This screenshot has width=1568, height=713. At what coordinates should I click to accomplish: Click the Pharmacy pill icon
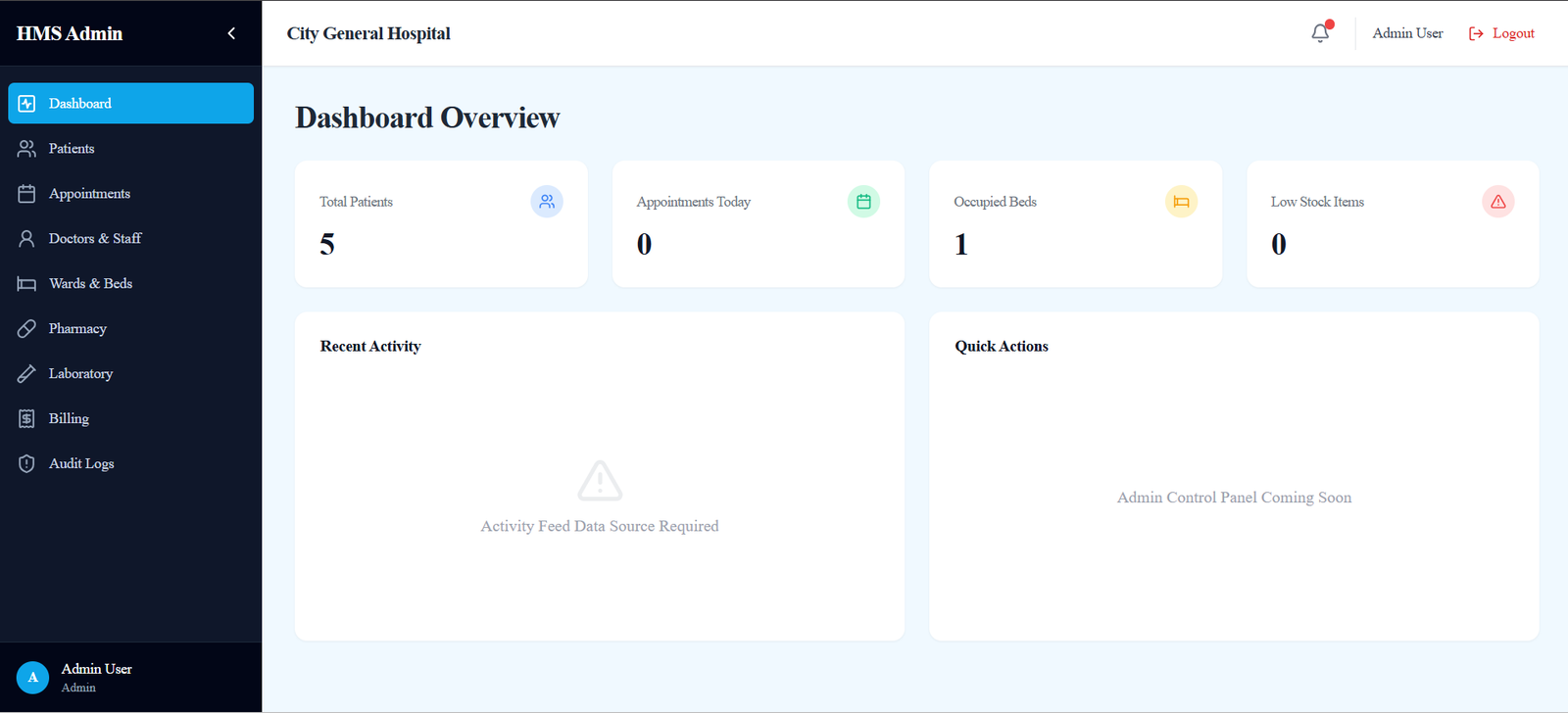tap(26, 328)
